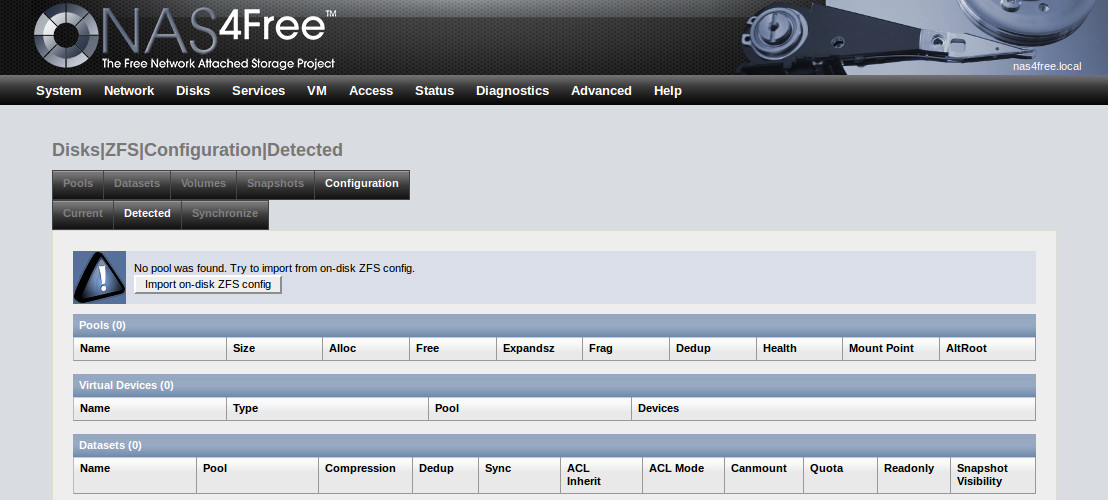Select the Synchronize sub-tab
Image resolution: width=1108 pixels, height=500 pixels.
225,214
